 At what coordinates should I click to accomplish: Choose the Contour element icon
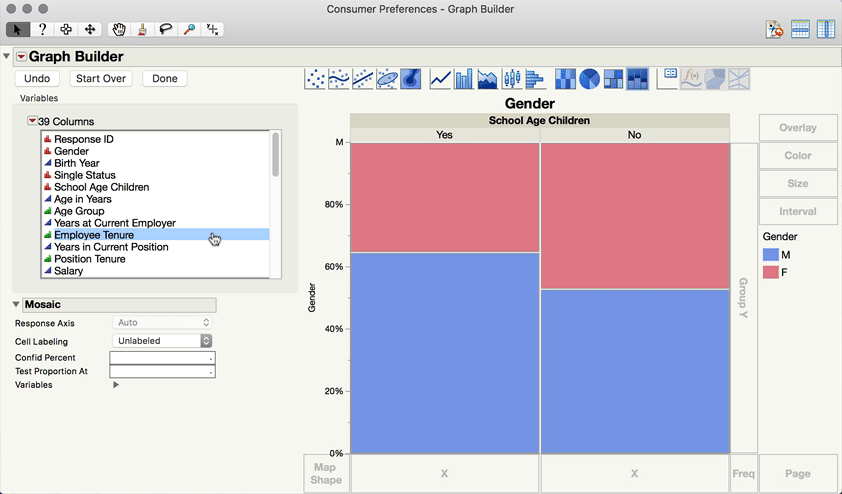tap(411, 79)
